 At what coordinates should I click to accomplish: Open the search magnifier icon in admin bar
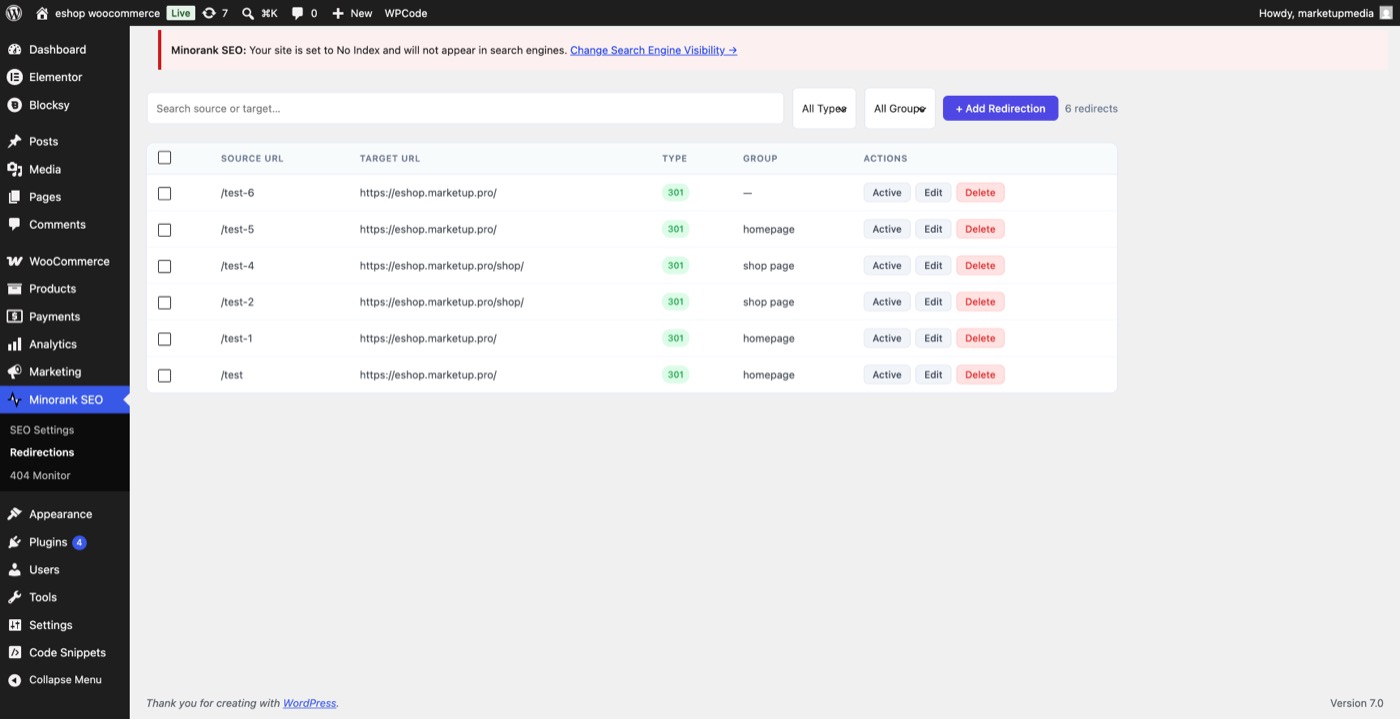248,13
